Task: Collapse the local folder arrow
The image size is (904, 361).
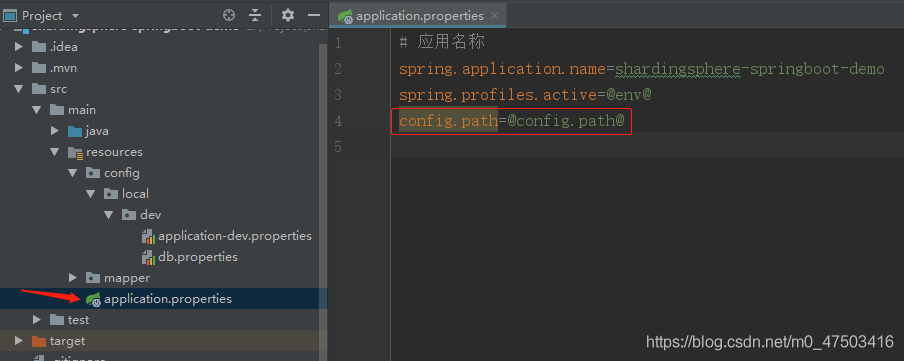Action: click(x=91, y=194)
